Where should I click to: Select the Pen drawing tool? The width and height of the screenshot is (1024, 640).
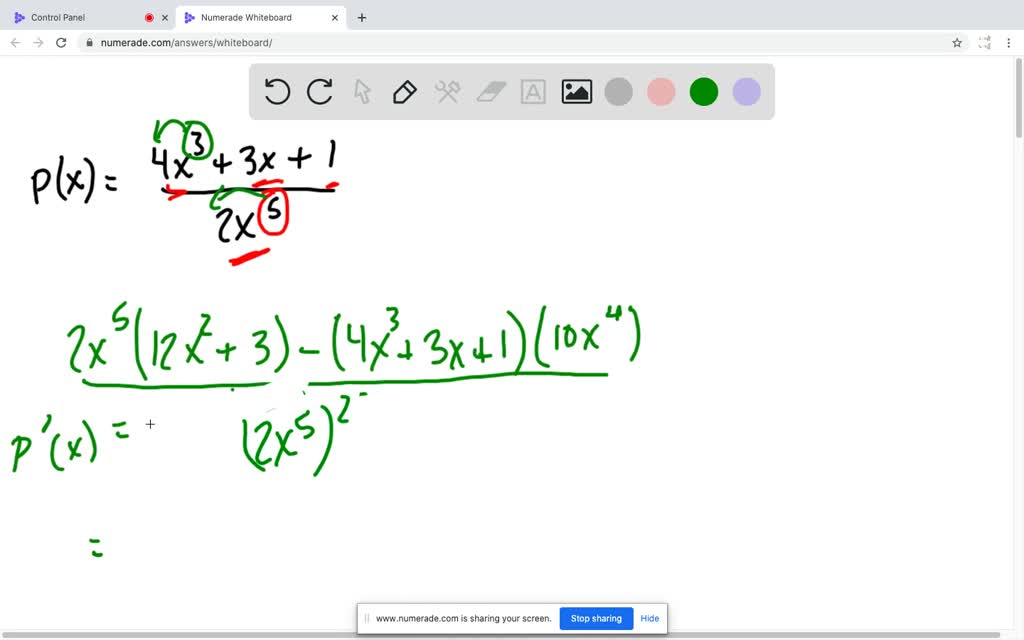404,92
